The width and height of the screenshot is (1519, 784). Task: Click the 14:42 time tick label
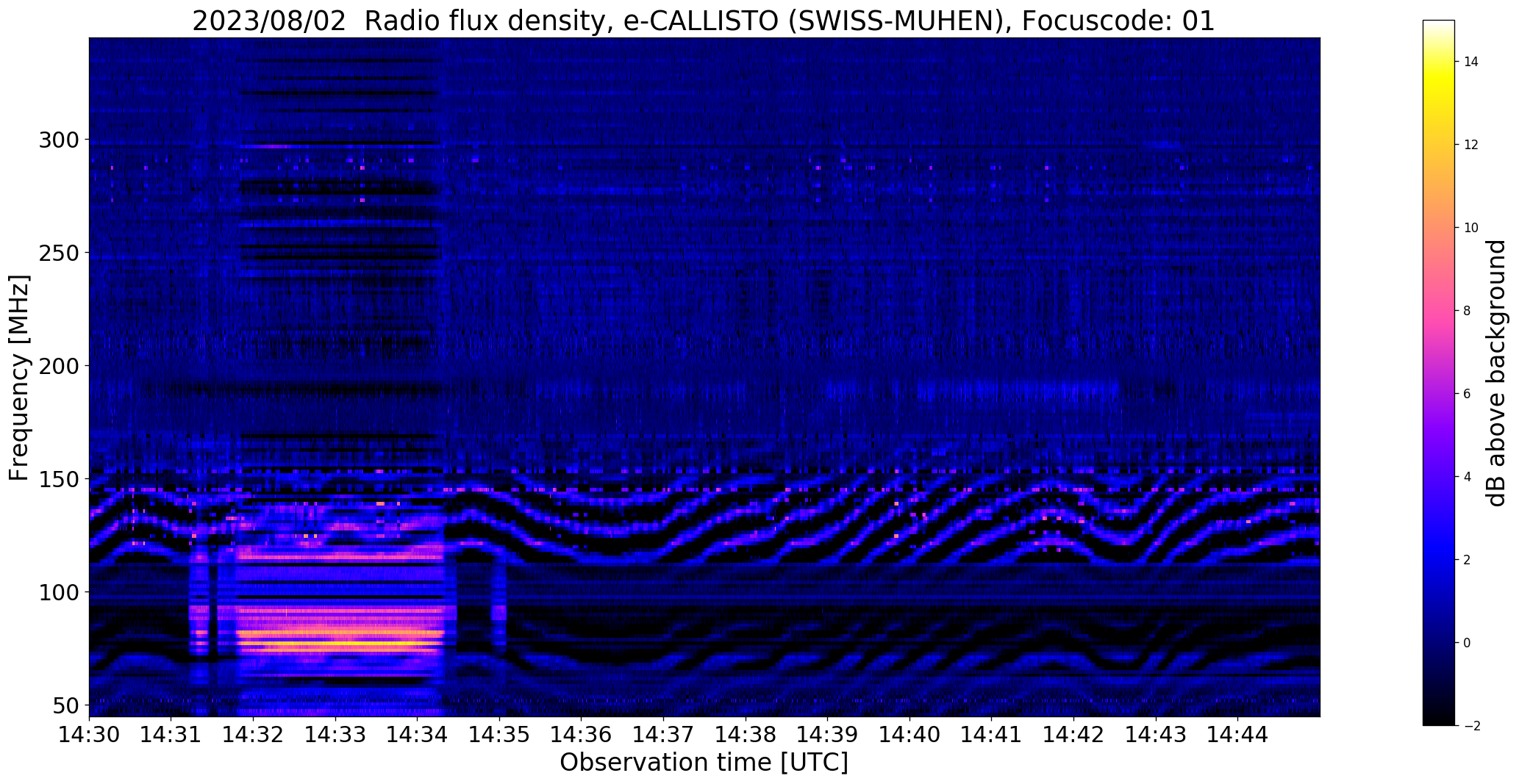1074,735
